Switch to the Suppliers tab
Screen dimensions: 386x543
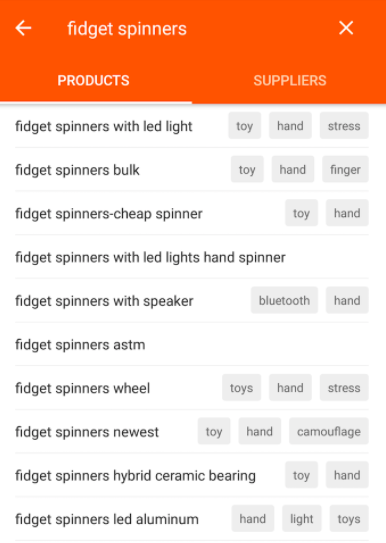tap(290, 81)
